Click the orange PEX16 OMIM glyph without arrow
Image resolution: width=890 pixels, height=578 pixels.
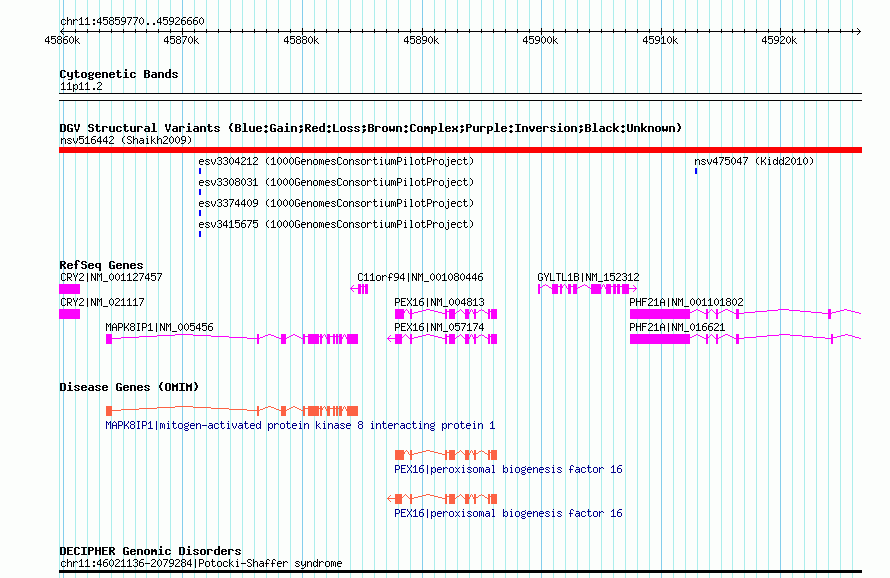point(446,455)
